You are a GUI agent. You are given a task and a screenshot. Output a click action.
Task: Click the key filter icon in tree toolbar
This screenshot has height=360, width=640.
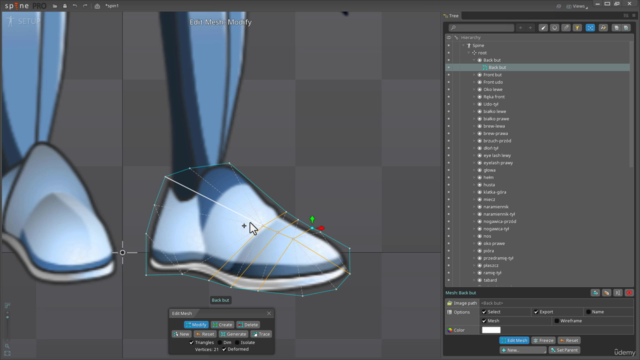pyautogui.click(x=603, y=28)
